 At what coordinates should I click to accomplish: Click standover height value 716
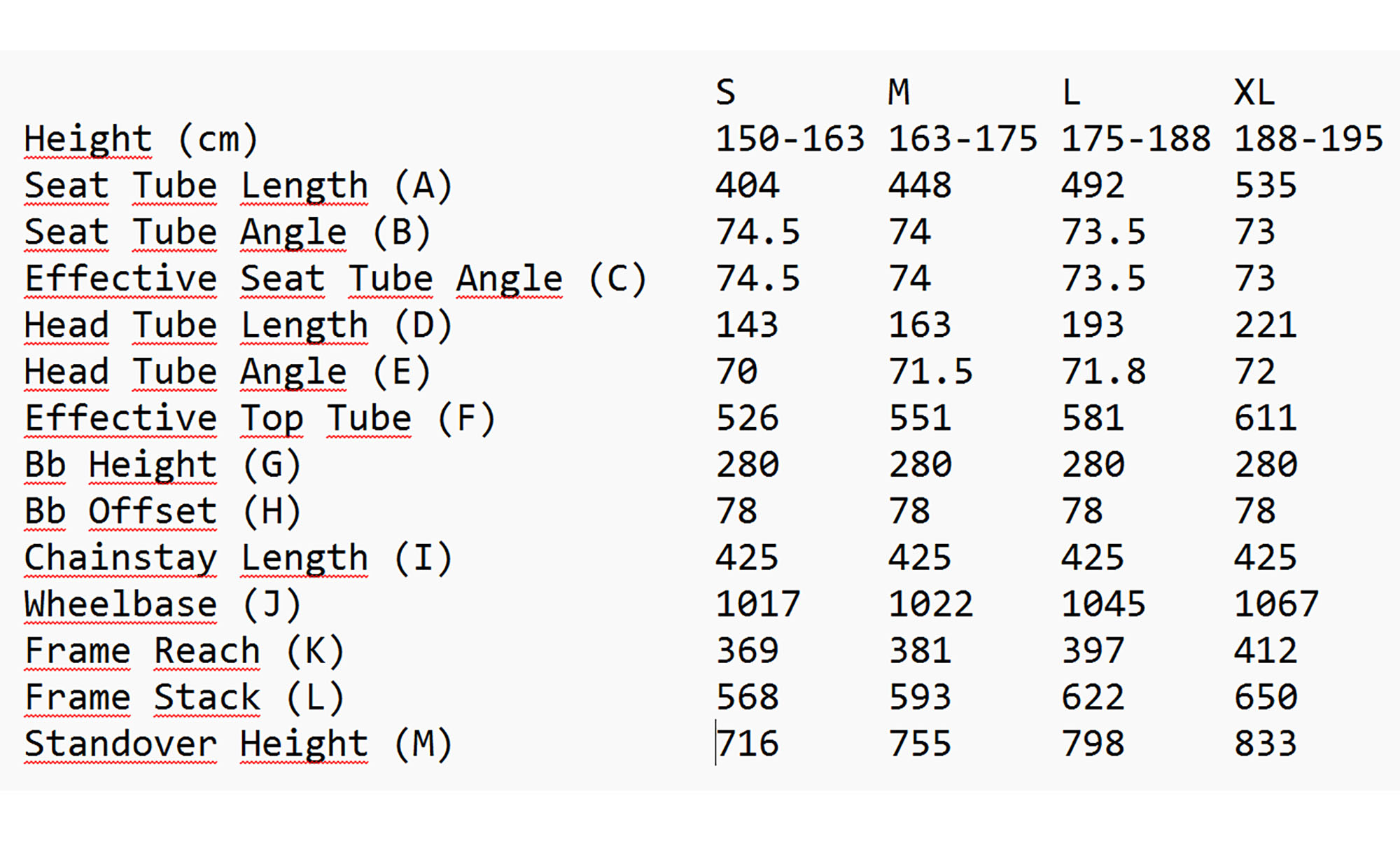click(748, 744)
